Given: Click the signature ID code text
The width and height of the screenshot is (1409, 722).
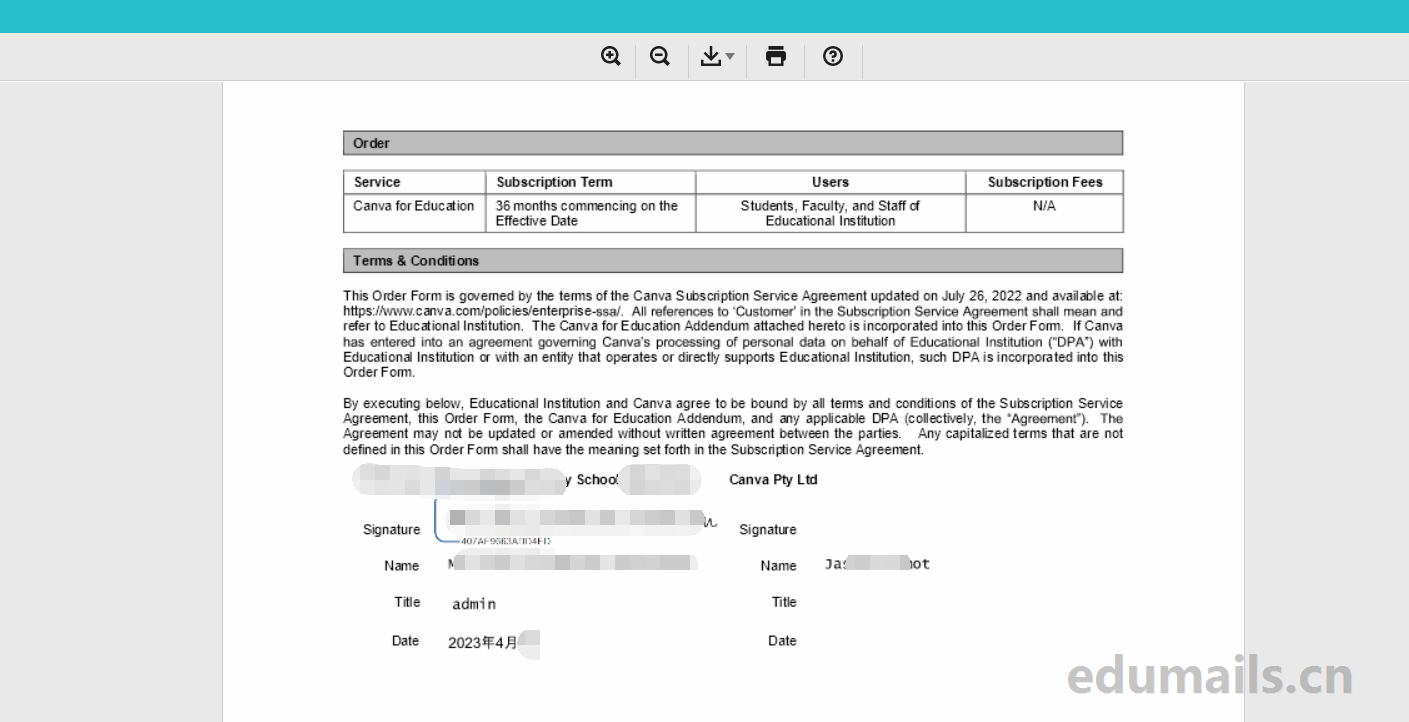Looking at the screenshot, I should pyautogui.click(x=506, y=541).
